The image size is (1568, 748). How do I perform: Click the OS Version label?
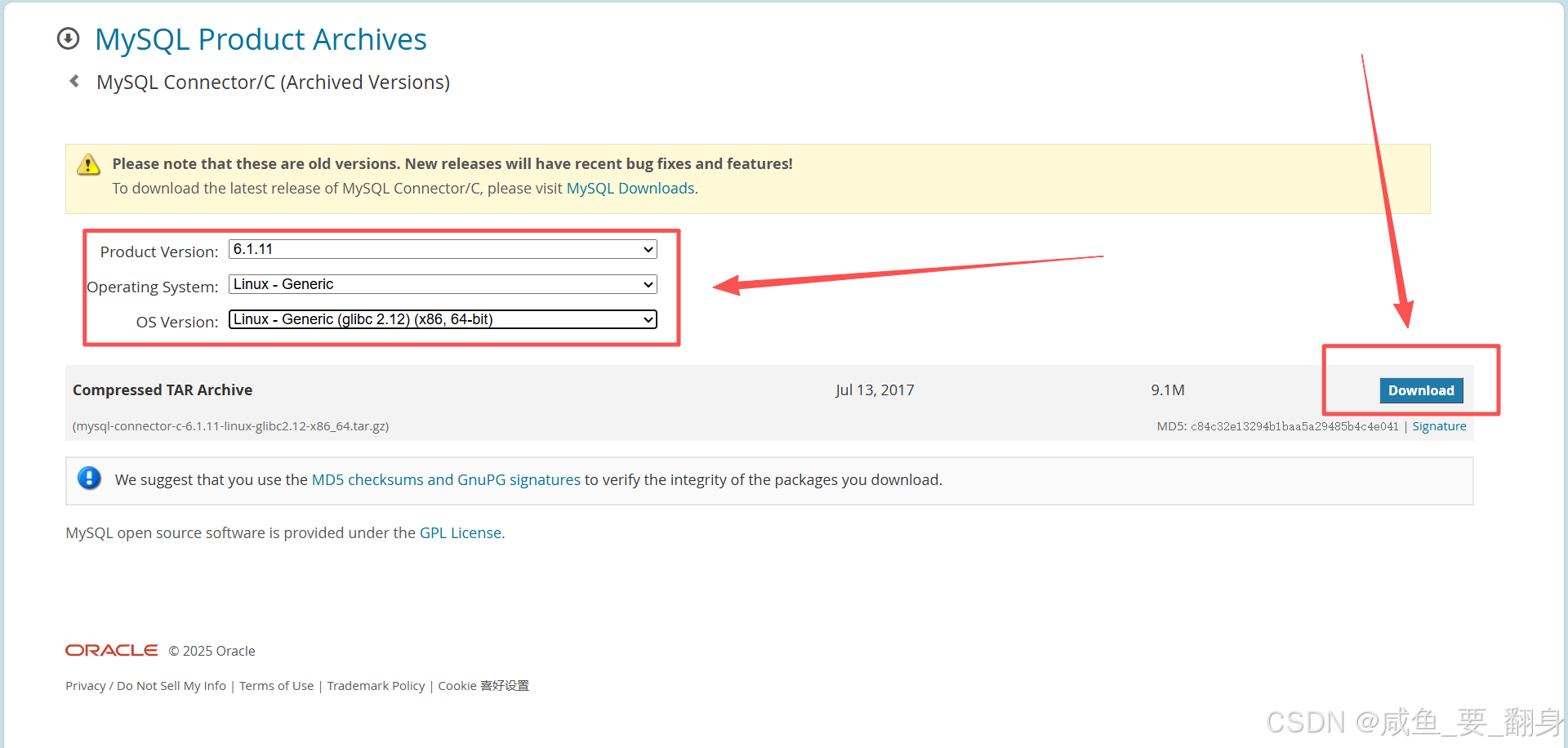point(177,323)
